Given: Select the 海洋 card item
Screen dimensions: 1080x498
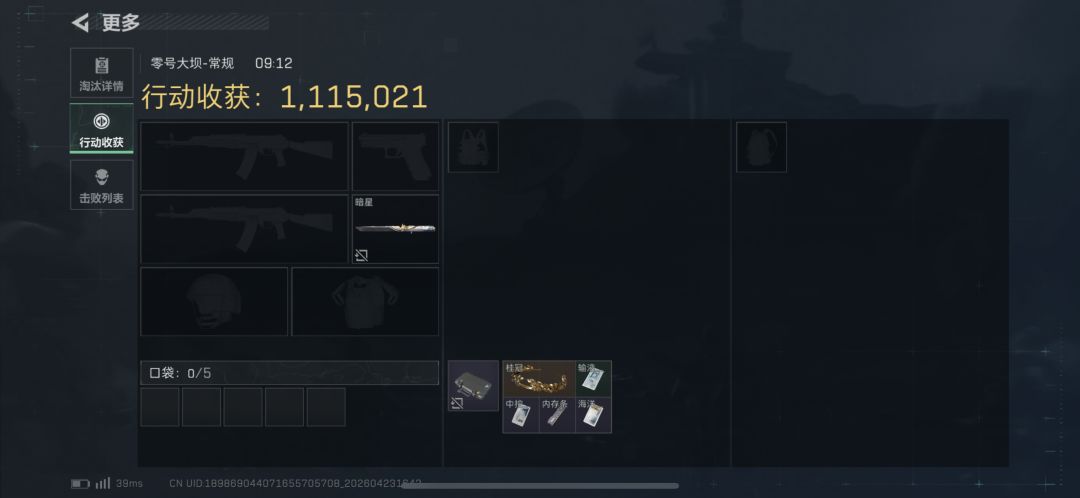Looking at the screenshot, I should coord(594,415).
